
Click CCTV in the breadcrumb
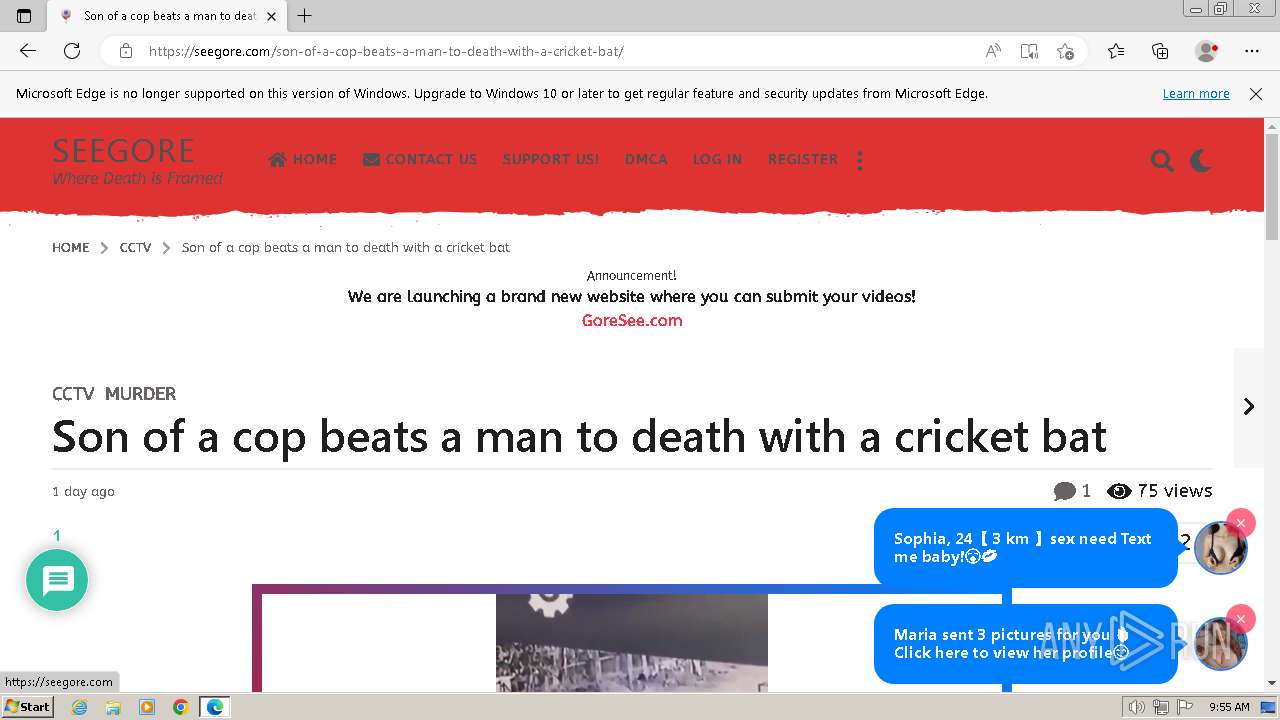pos(135,247)
